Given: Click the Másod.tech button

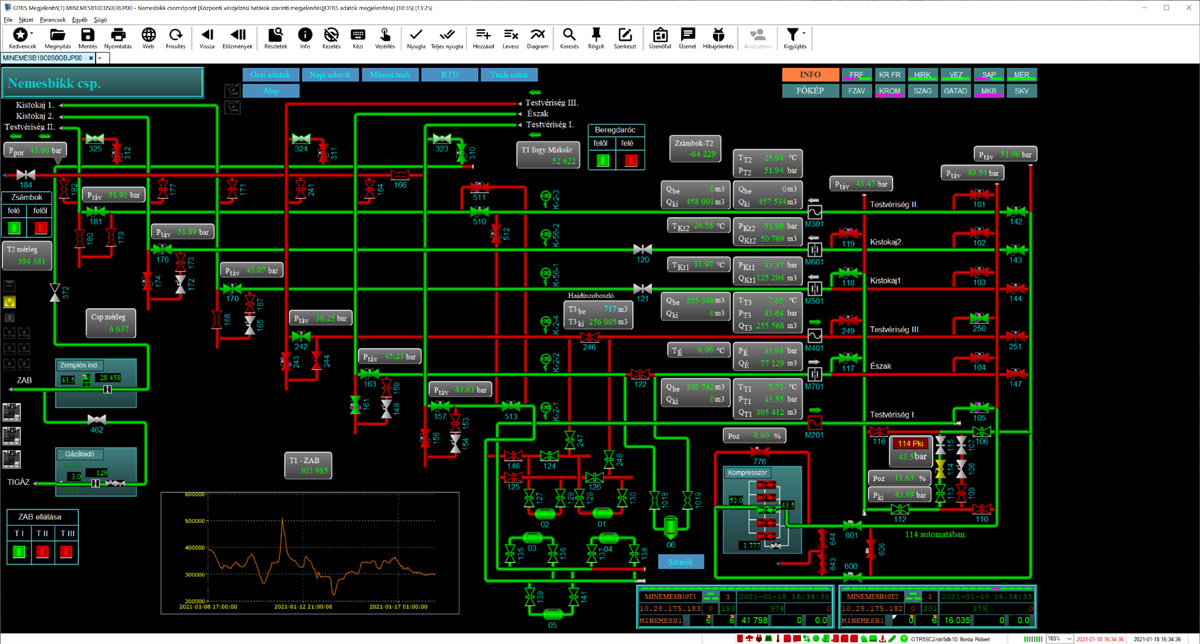Looking at the screenshot, I should 390,75.
